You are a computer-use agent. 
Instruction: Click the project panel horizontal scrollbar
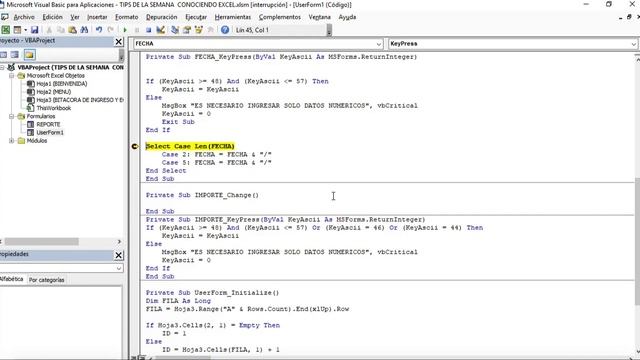pos(41,242)
